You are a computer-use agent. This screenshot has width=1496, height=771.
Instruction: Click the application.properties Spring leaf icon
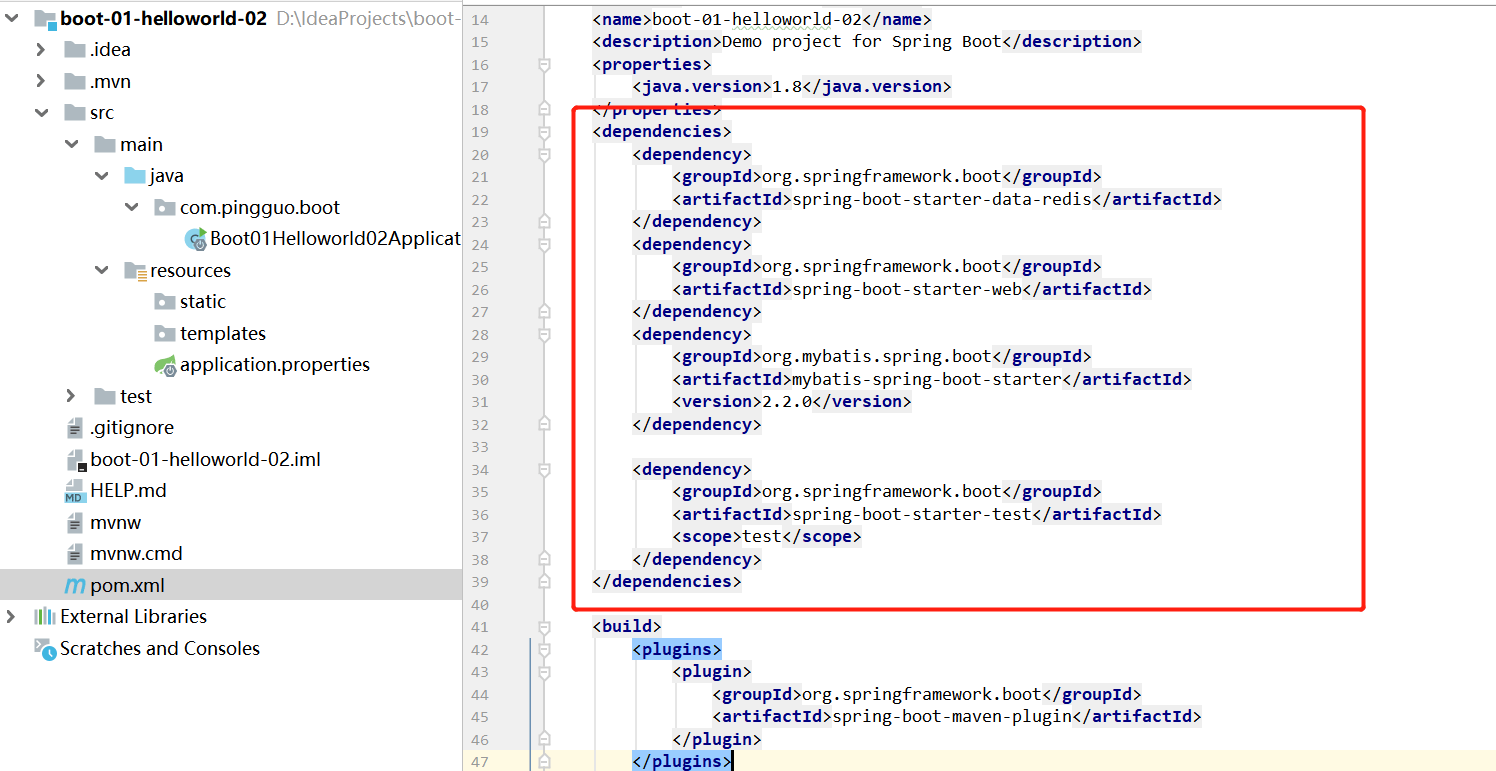[166, 365]
